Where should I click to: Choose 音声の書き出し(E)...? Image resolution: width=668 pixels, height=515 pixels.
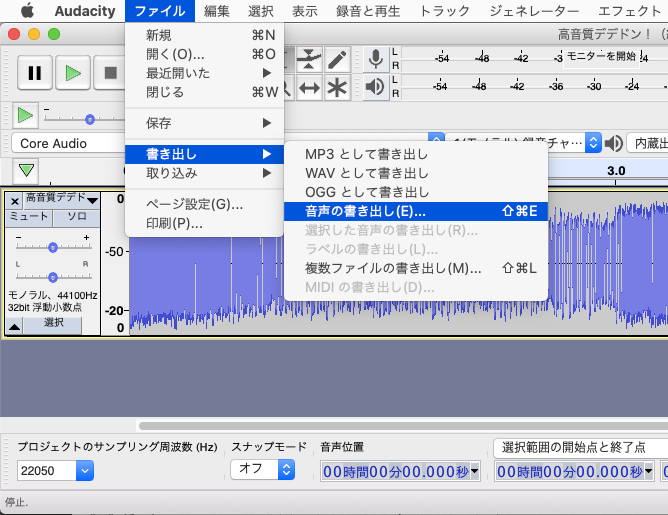pos(416,211)
